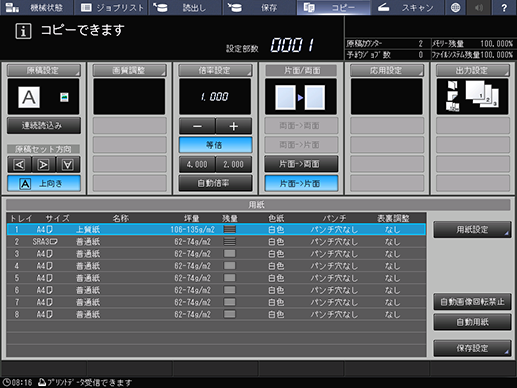Click the 106-135g/m2 weight in tray 1
The image size is (517, 388).
tap(192, 229)
